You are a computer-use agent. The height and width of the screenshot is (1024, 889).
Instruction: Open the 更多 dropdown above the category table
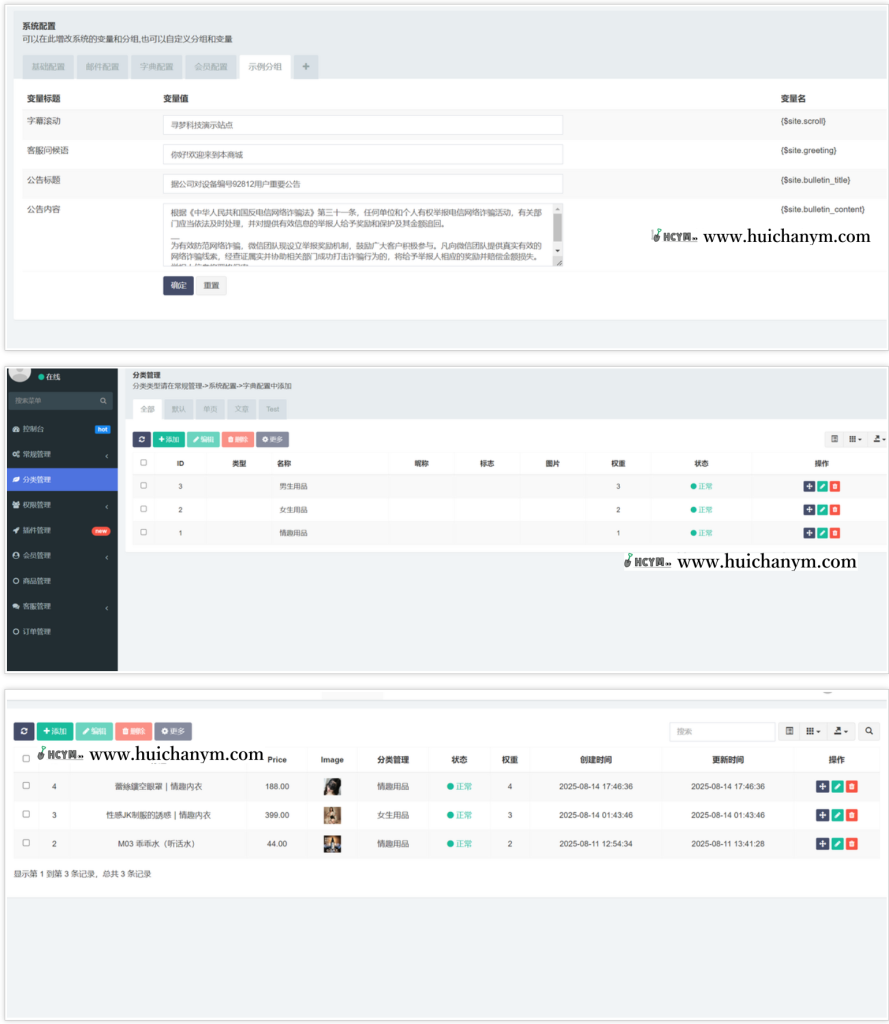(272, 439)
